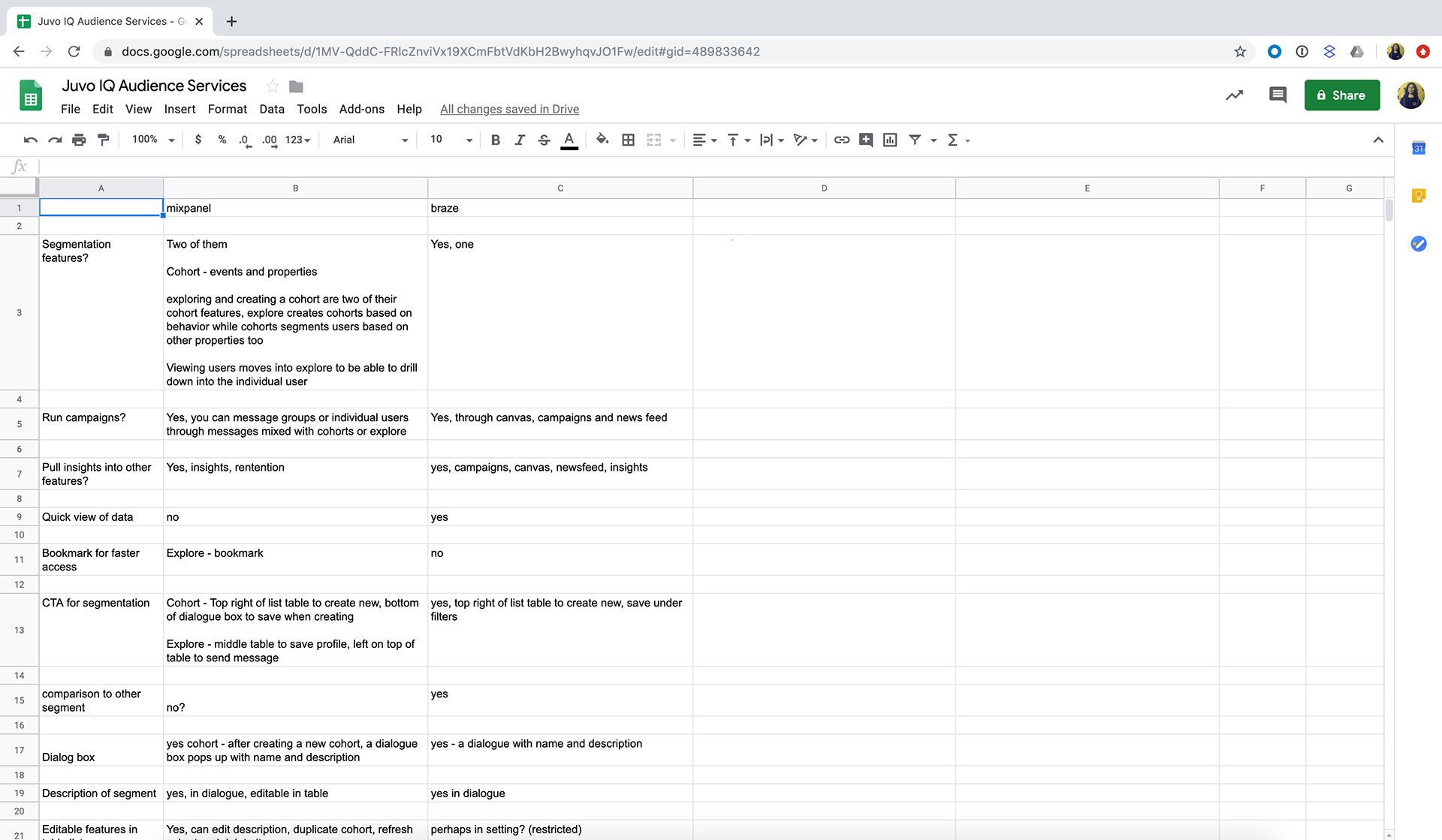Open comment history icon
1442x840 pixels.
pos(1278,95)
